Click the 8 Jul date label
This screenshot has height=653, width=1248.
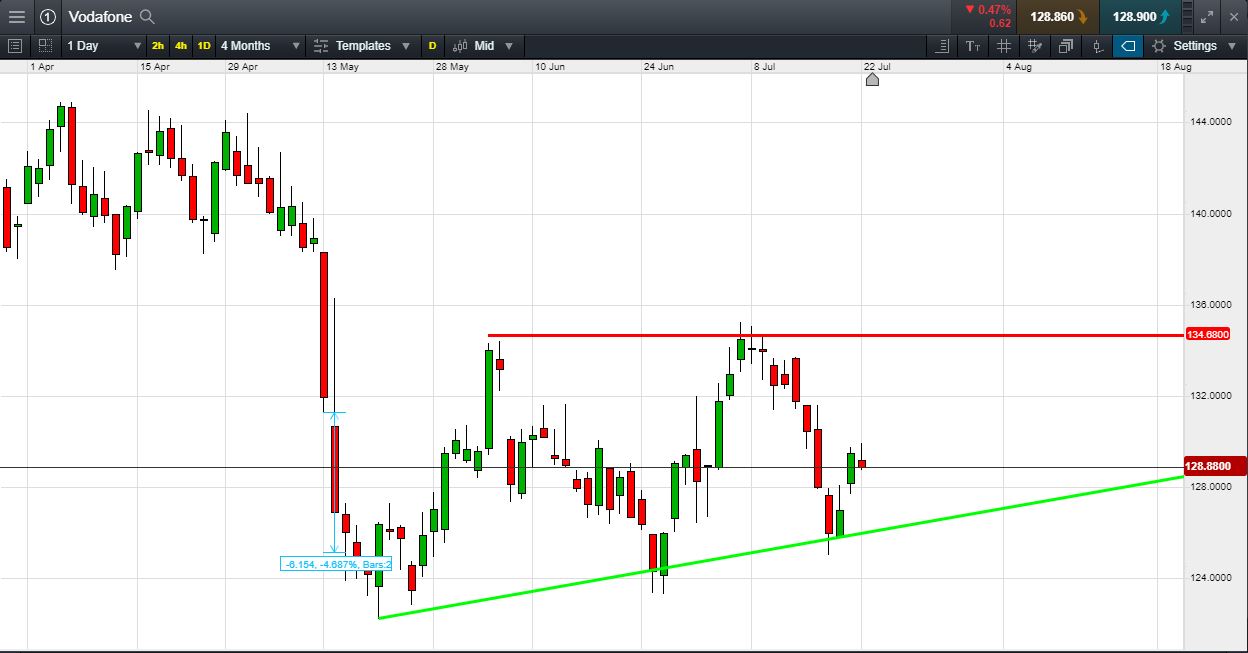pyautogui.click(x=764, y=66)
